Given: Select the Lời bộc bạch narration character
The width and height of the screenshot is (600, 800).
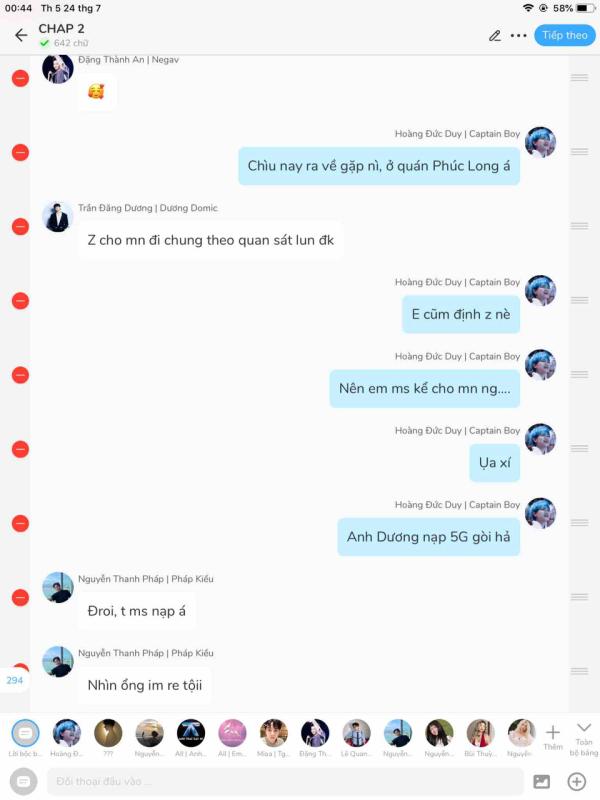Looking at the screenshot, I should (25, 738).
